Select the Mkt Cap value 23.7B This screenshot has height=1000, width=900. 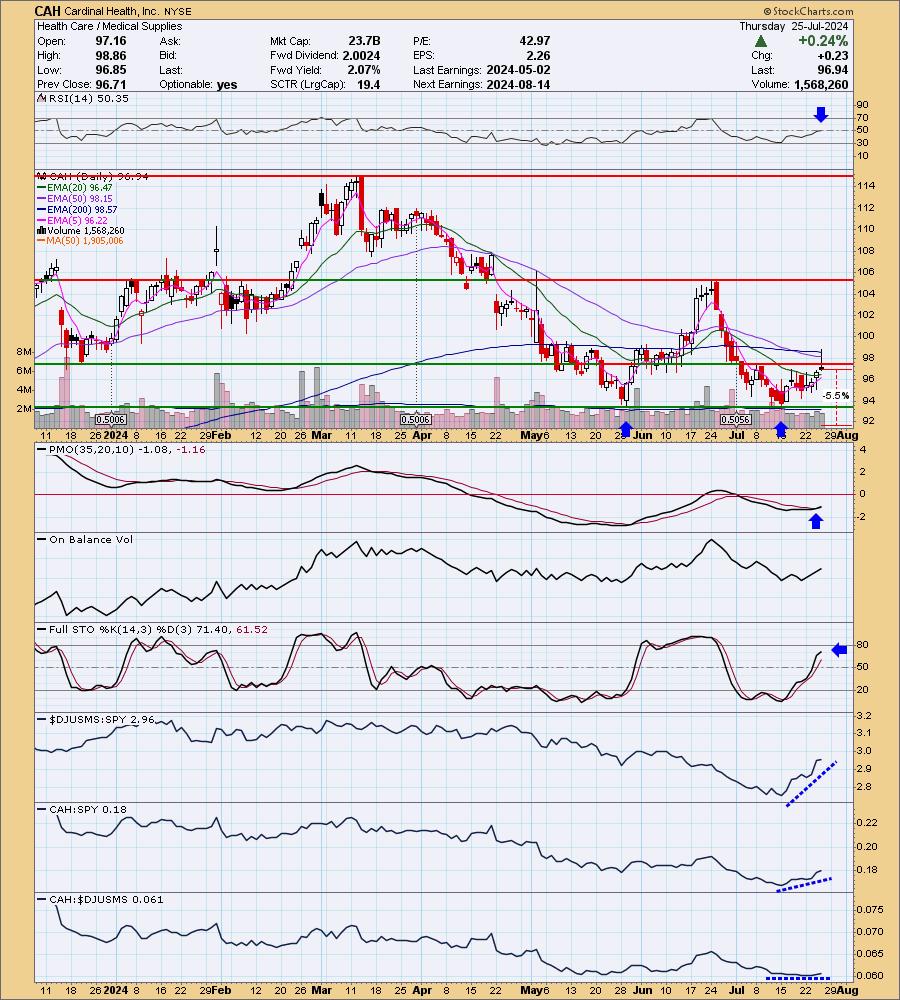pos(364,41)
